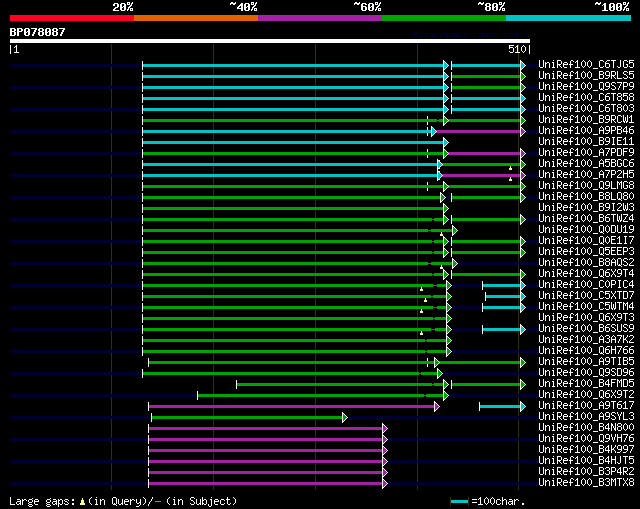Open hit UniRef100_B9IE11

click(586, 142)
